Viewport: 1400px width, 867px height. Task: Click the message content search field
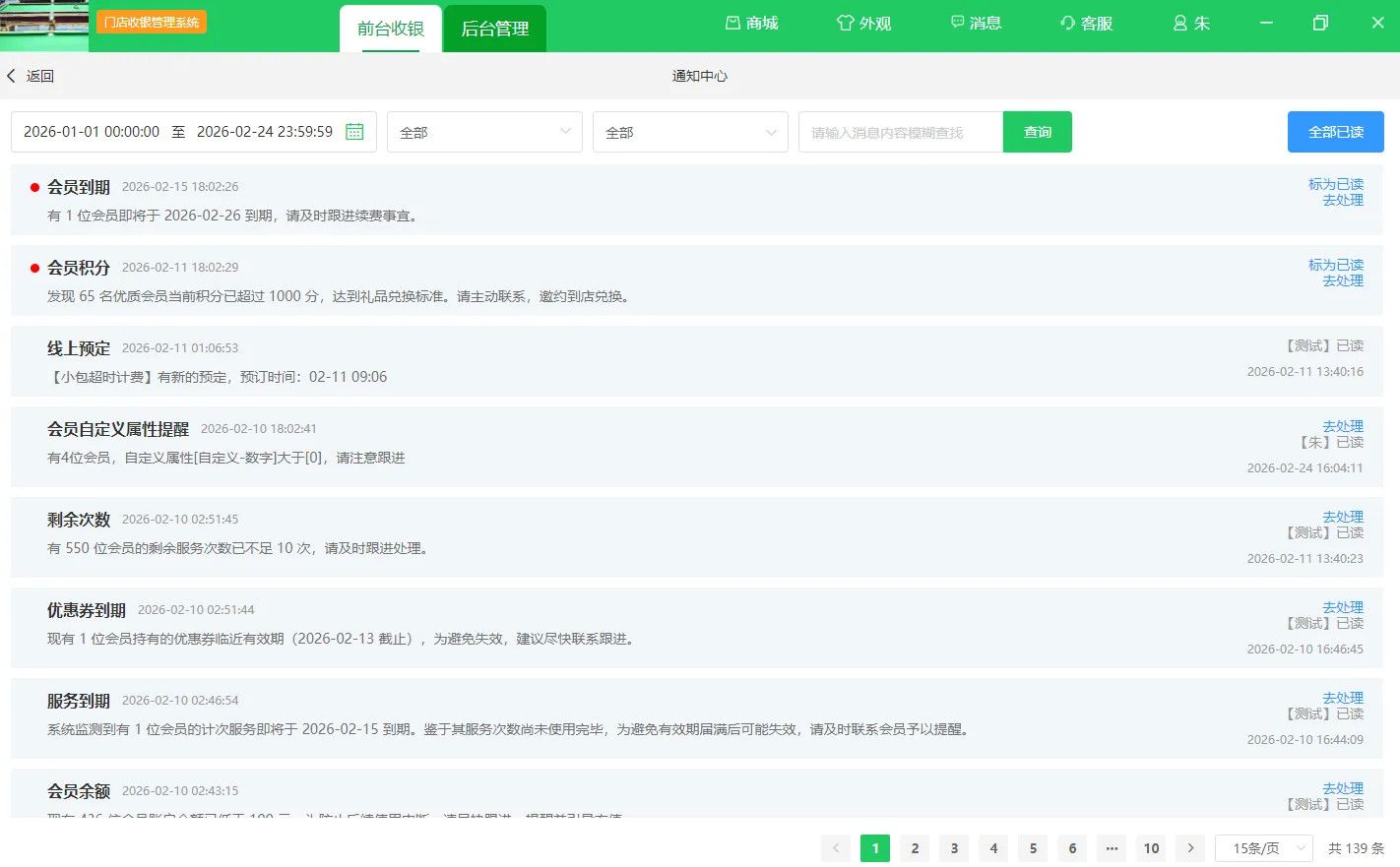(900, 132)
